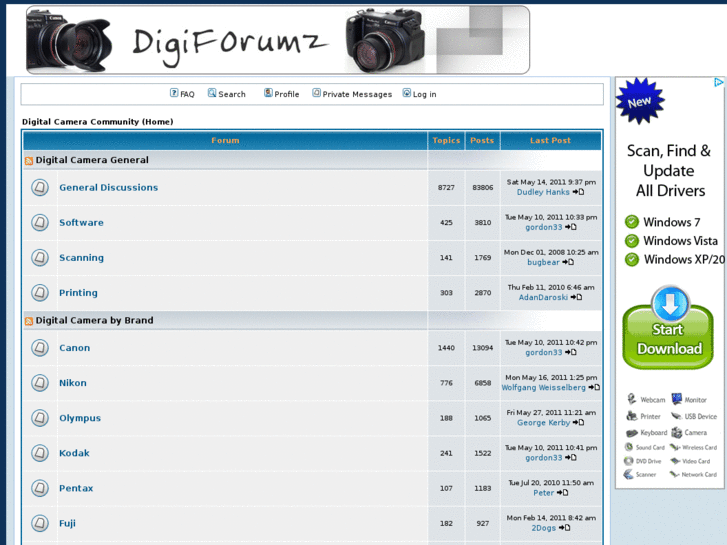
Task: Open Digital Camera by Brand category
Action: click(95, 321)
